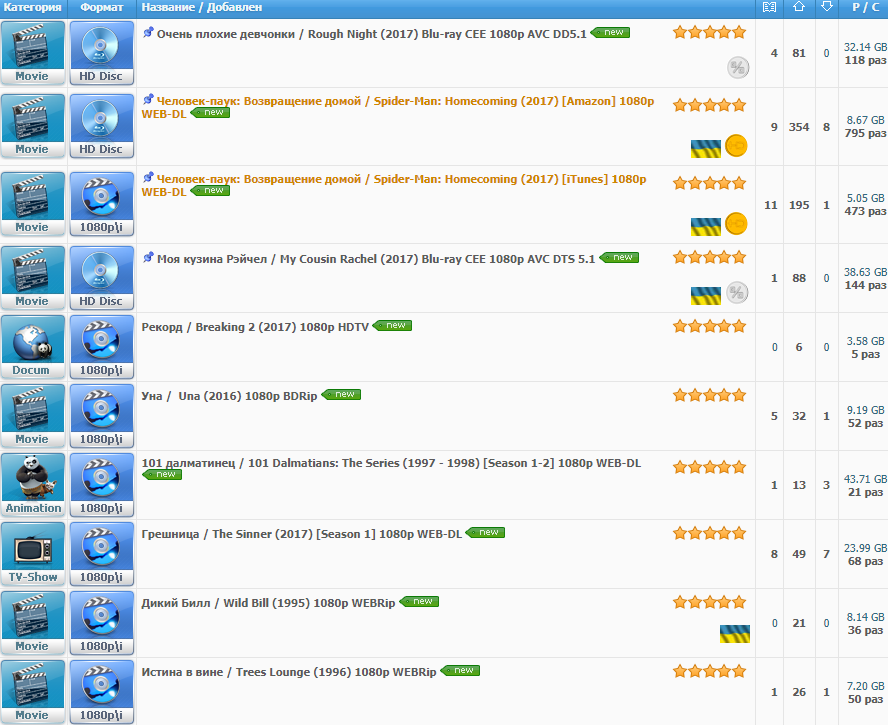Click 1080p format icon for 101 Dalmatians row
This screenshot has height=725, width=888.
click(101, 485)
